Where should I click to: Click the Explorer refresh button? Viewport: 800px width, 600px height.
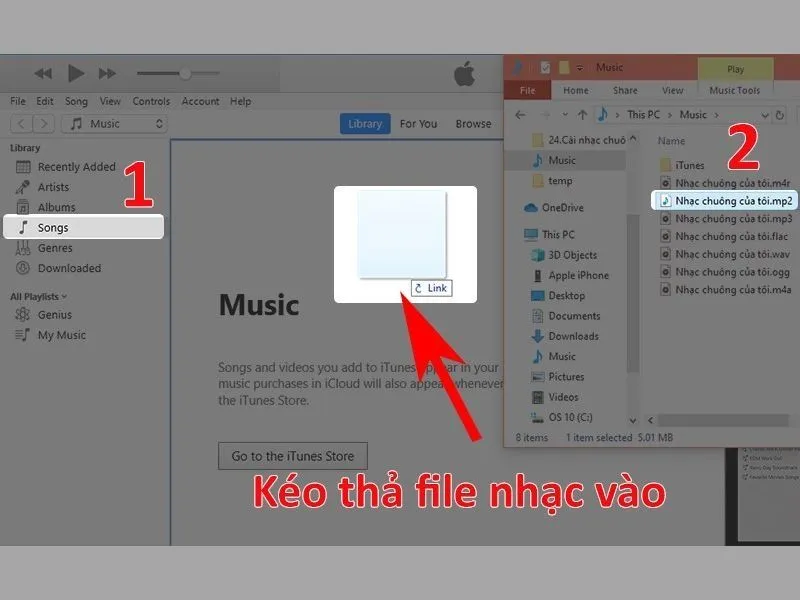coord(780,115)
